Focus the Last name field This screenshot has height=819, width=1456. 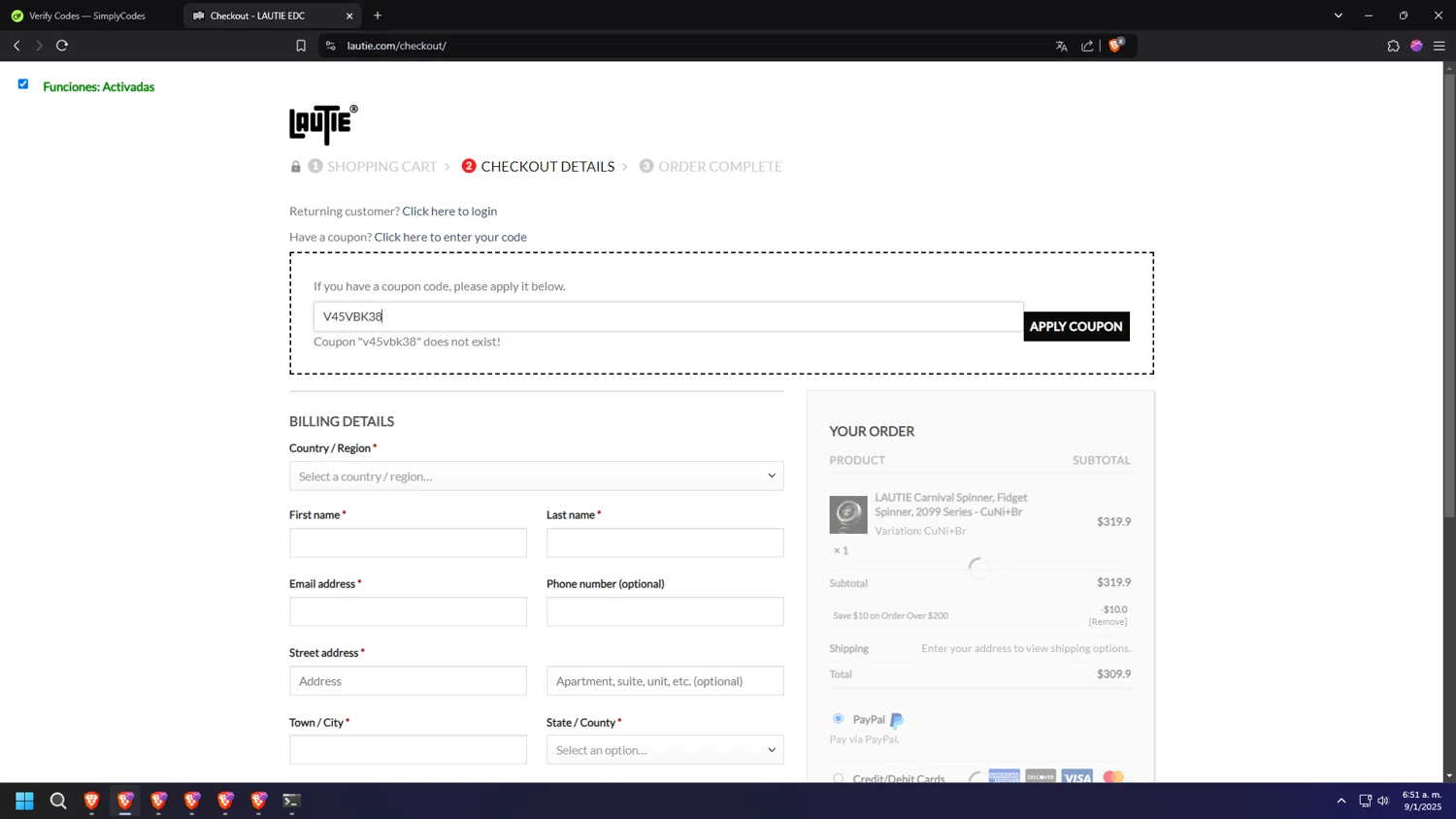[665, 542]
